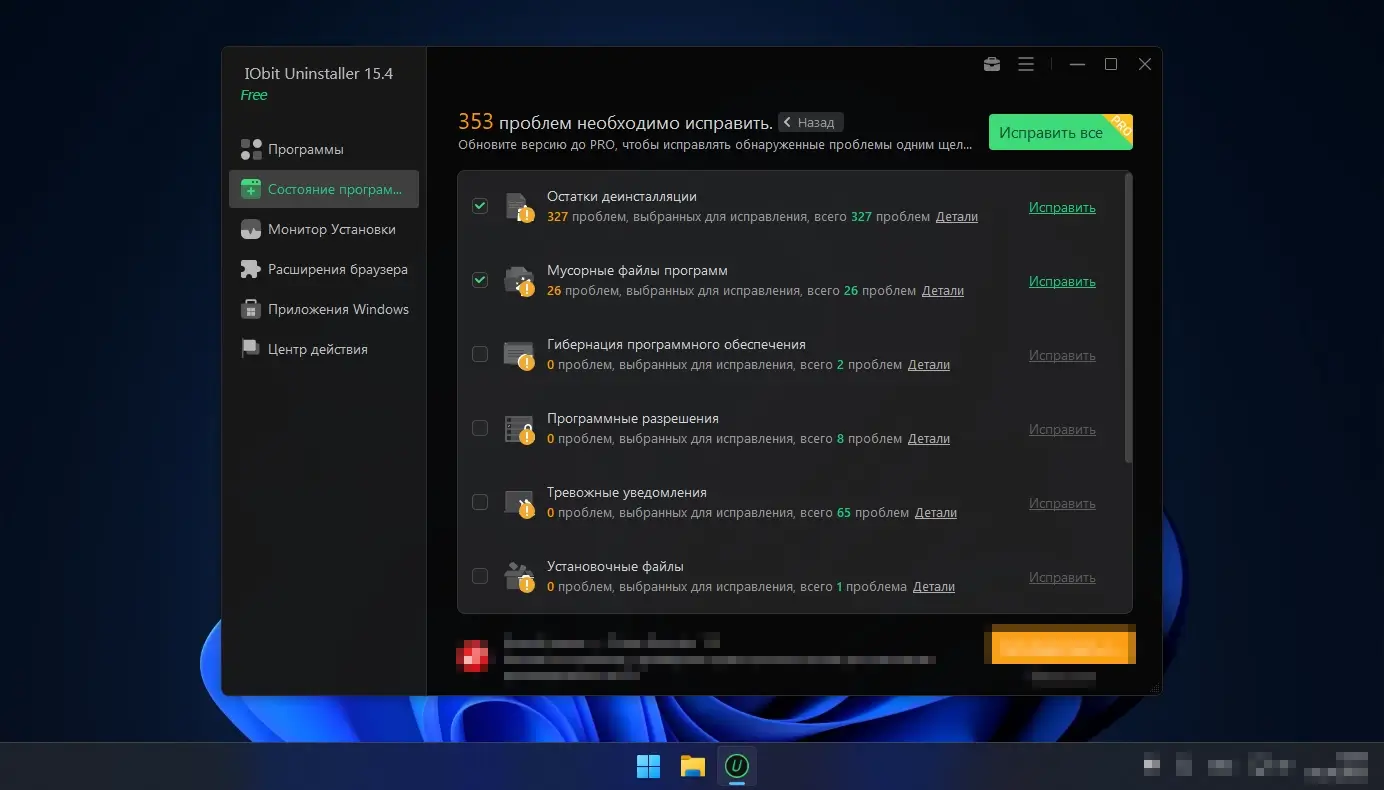Open Детали for Остатки деинсталляции
1384x790 pixels.
pos(957,217)
